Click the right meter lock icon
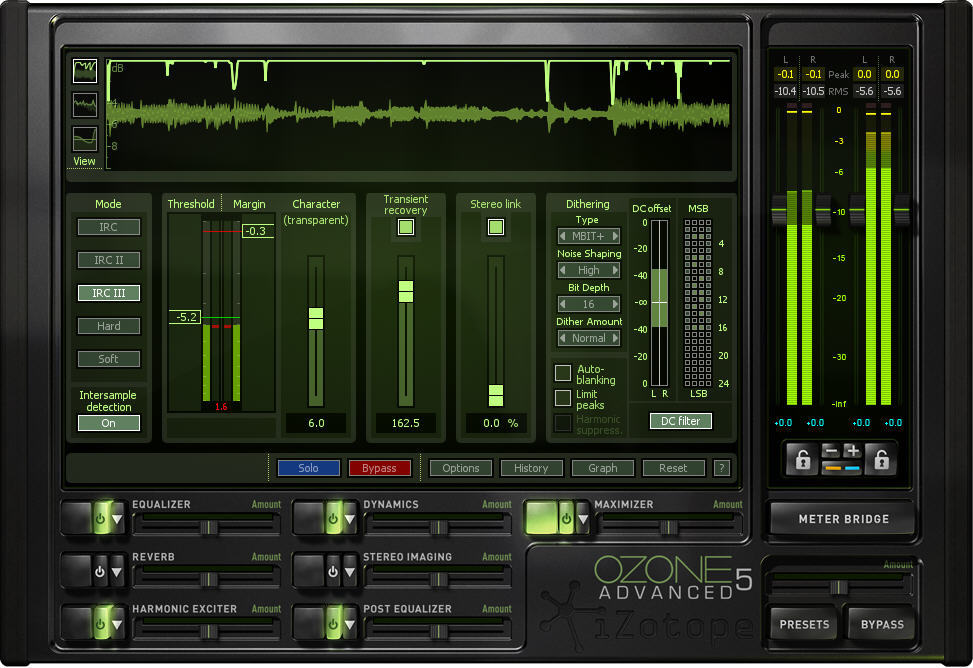The height and width of the screenshot is (668, 973). click(x=880, y=458)
